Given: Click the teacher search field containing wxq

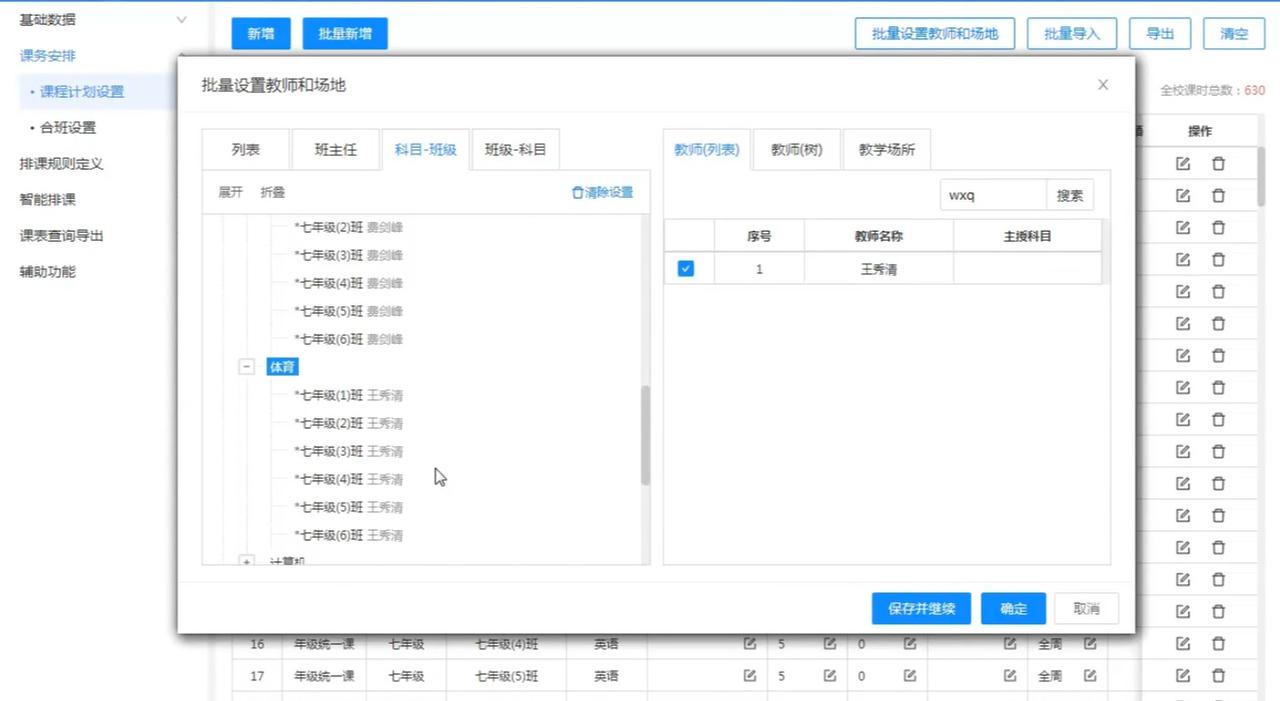Looking at the screenshot, I should pos(993,195).
